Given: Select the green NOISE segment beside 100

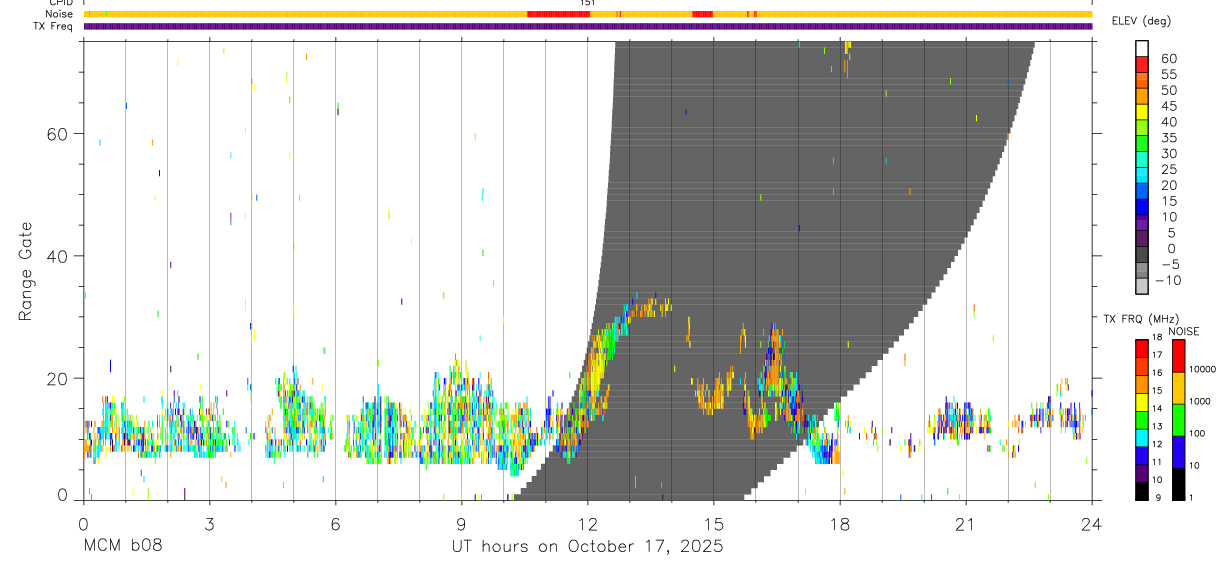Looking at the screenshot, I should point(1178,420).
